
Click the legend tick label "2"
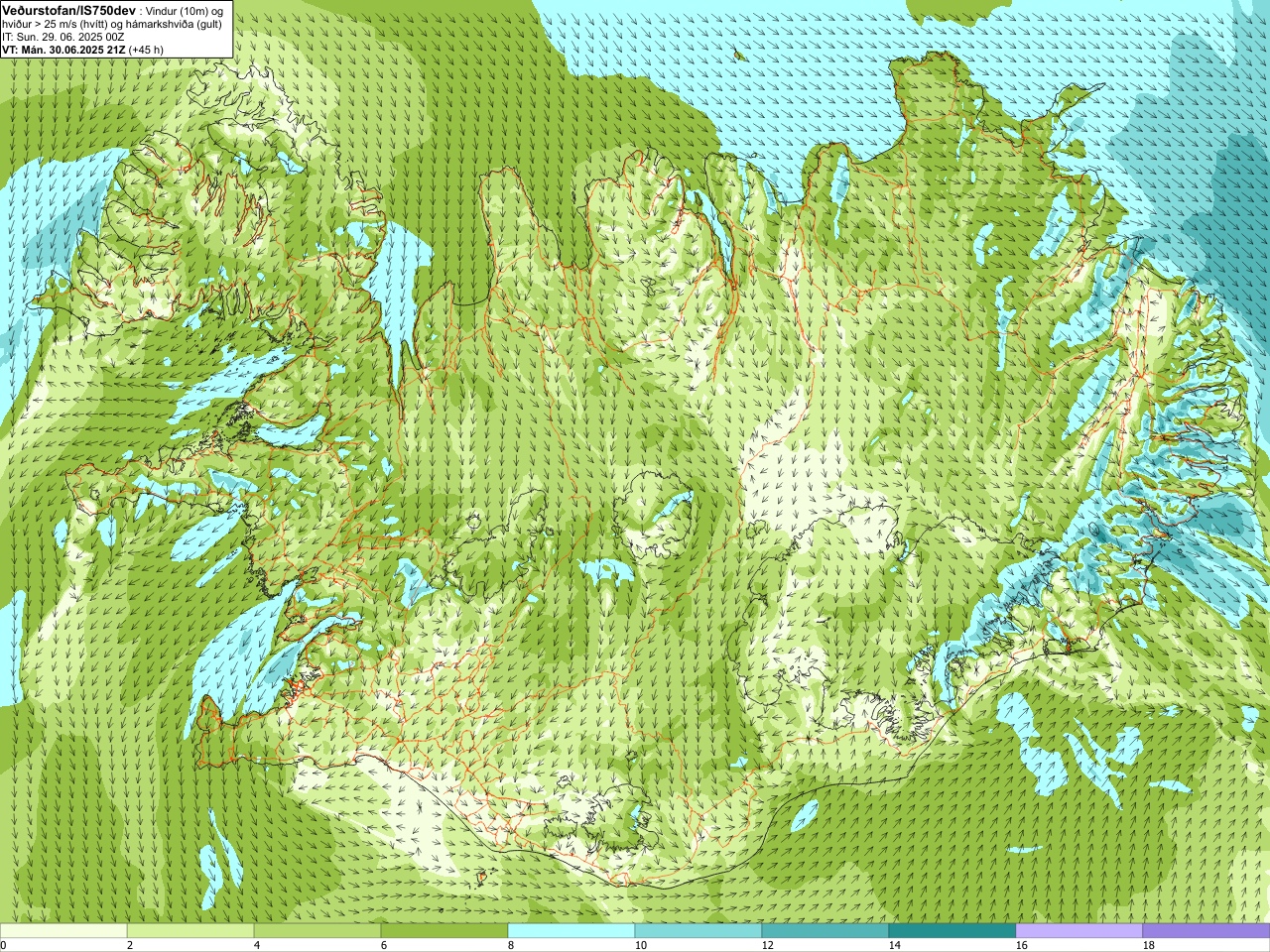(x=130, y=946)
